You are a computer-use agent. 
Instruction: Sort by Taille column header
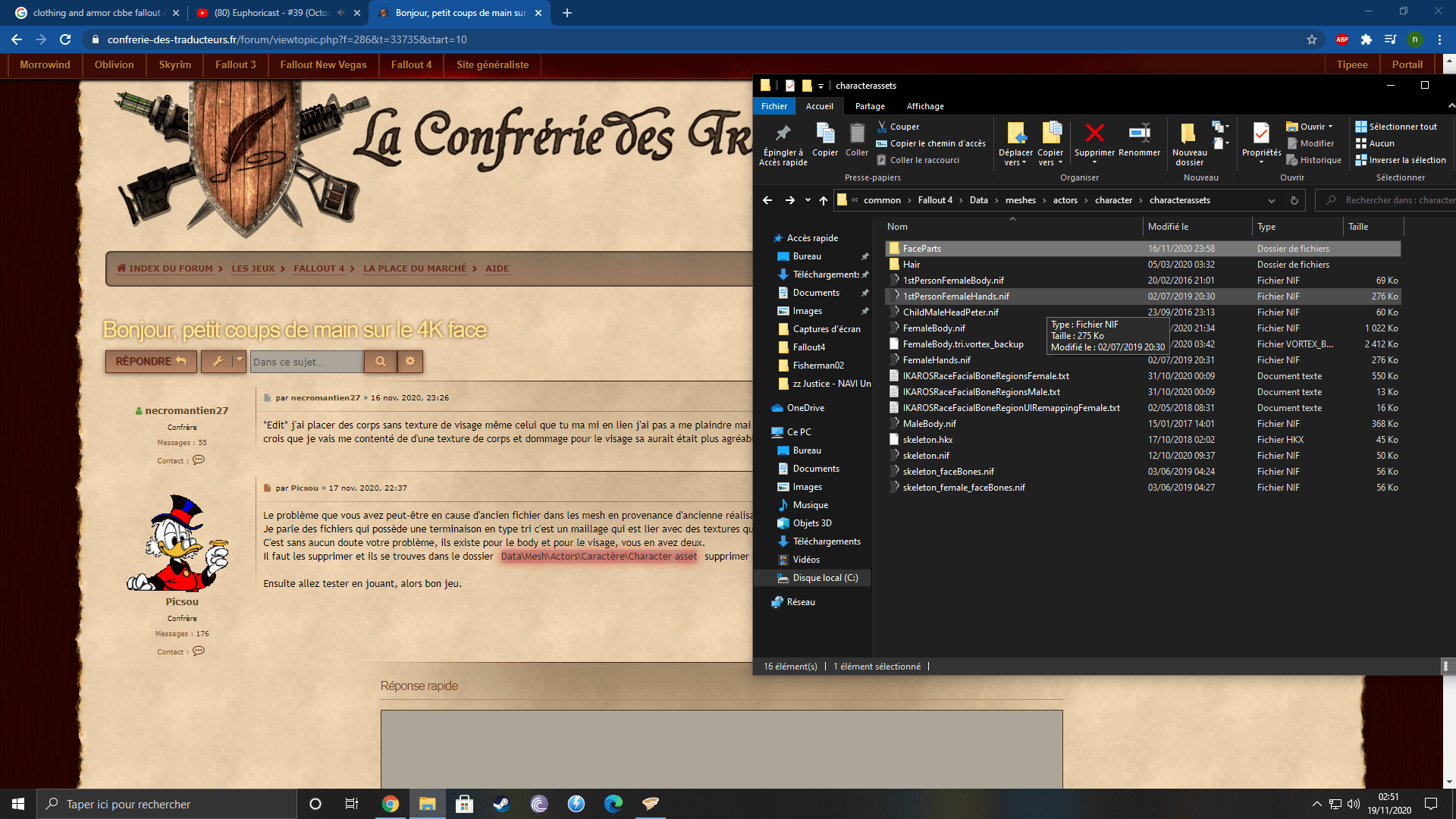point(1373,227)
